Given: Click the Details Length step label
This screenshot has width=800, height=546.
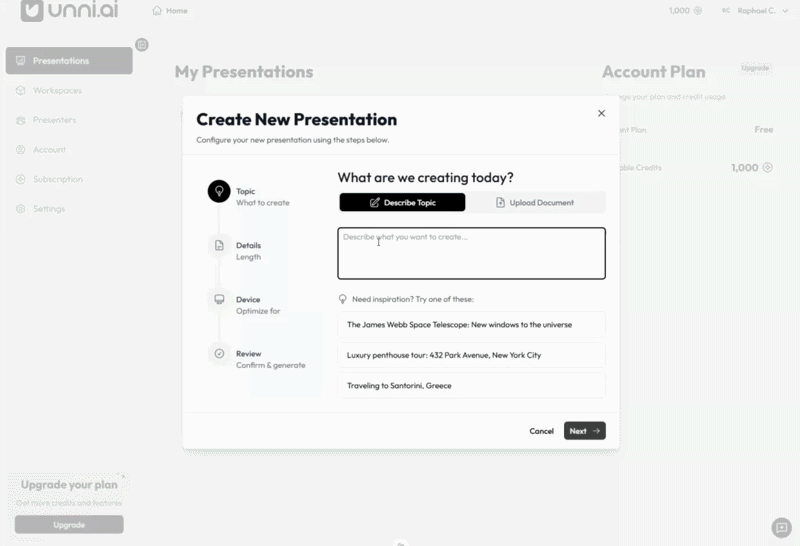Looking at the screenshot, I should [x=248, y=251].
